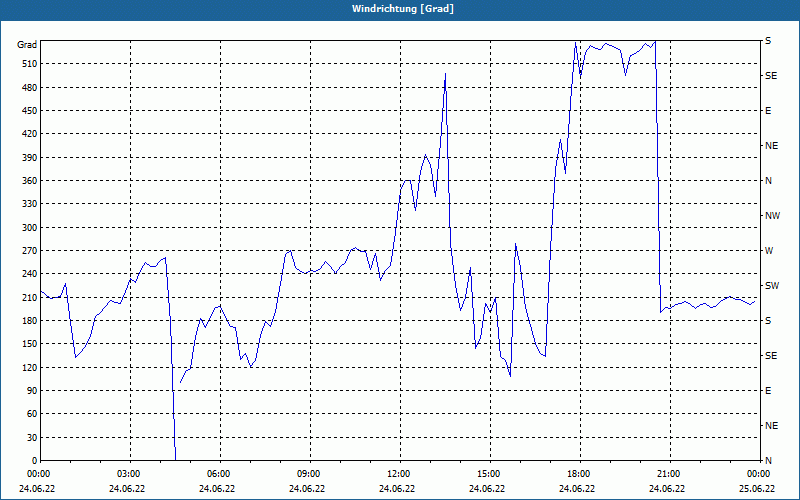Pick the 120 degree axis label
The image size is (800, 500).
click(30, 367)
